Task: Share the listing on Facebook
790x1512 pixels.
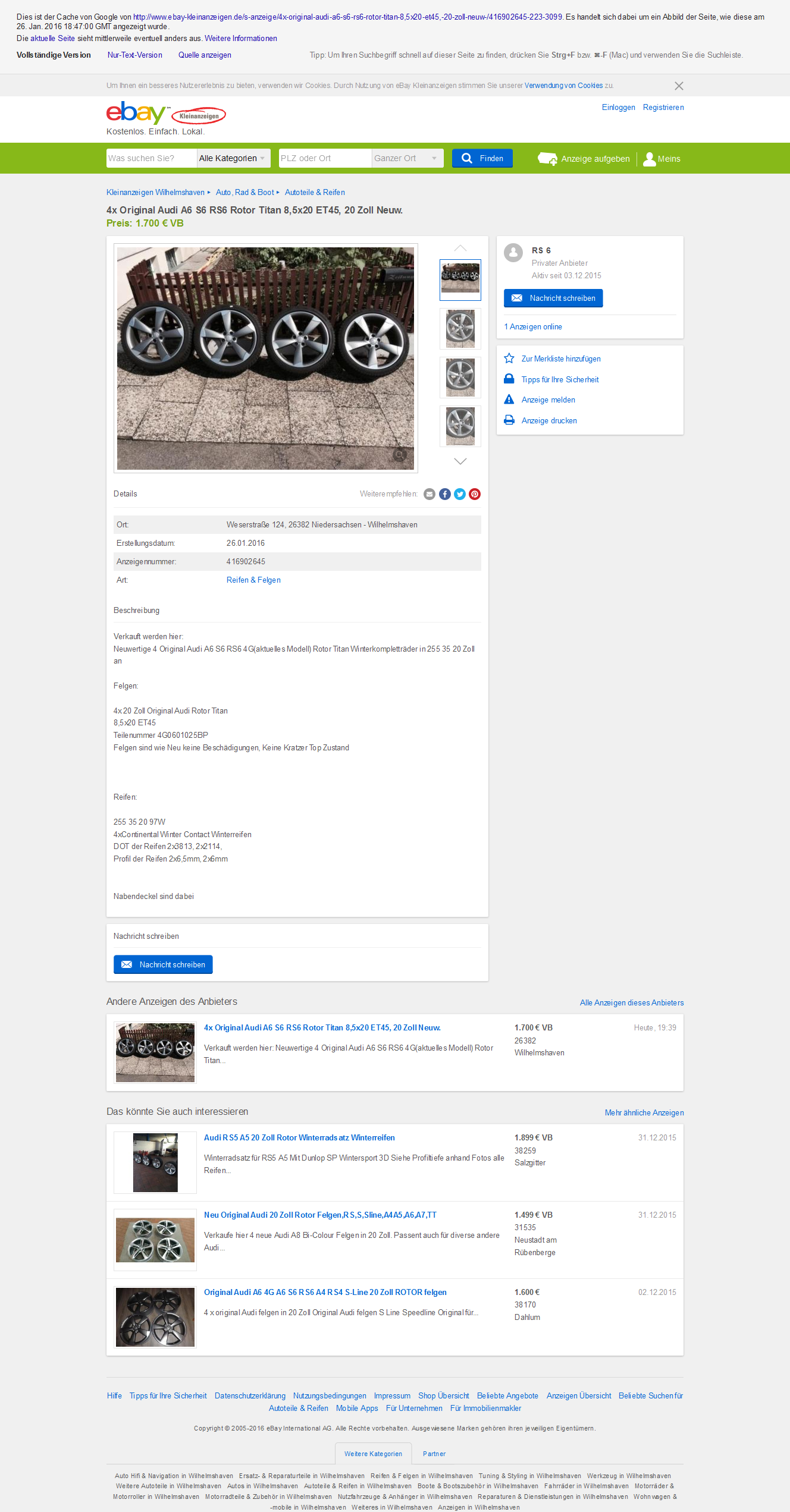Action: (x=445, y=494)
